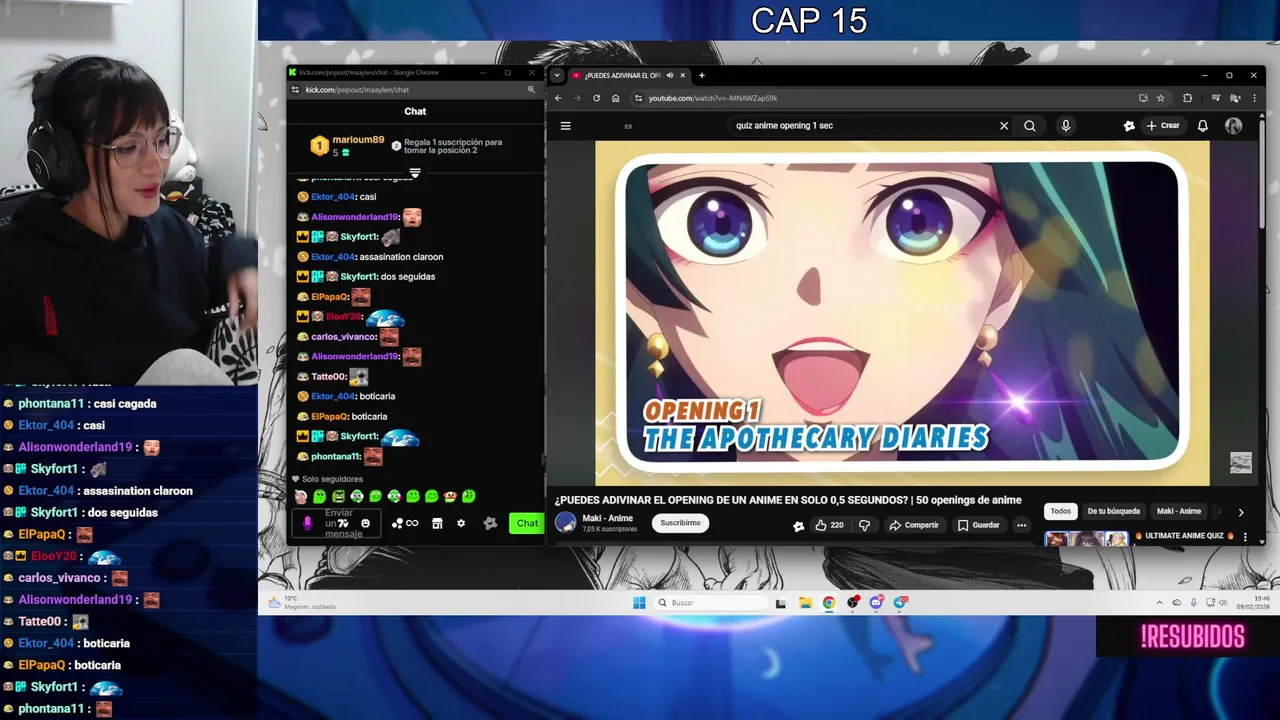Show more filter chips with right arrow
Image resolution: width=1280 pixels, height=720 pixels.
pos(1241,512)
